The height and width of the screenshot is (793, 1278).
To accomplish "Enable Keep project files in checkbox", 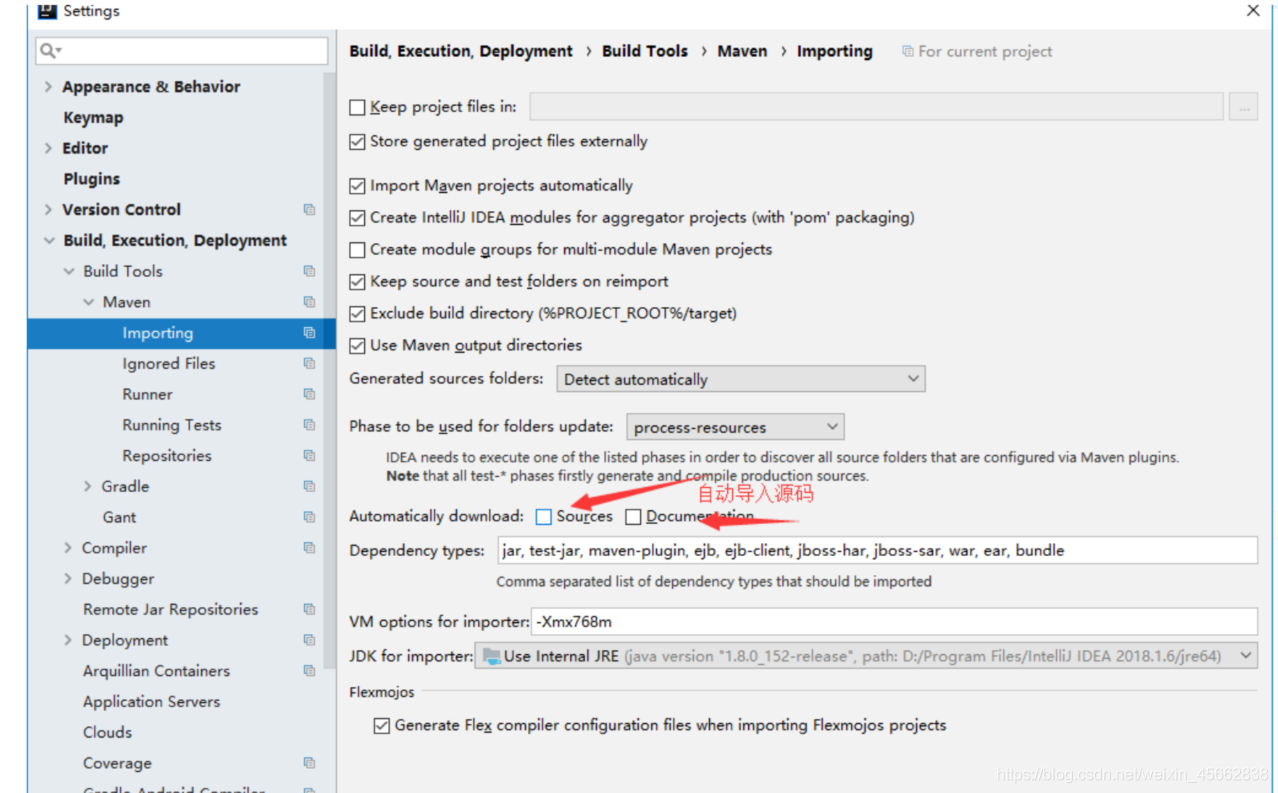I will click(x=357, y=108).
